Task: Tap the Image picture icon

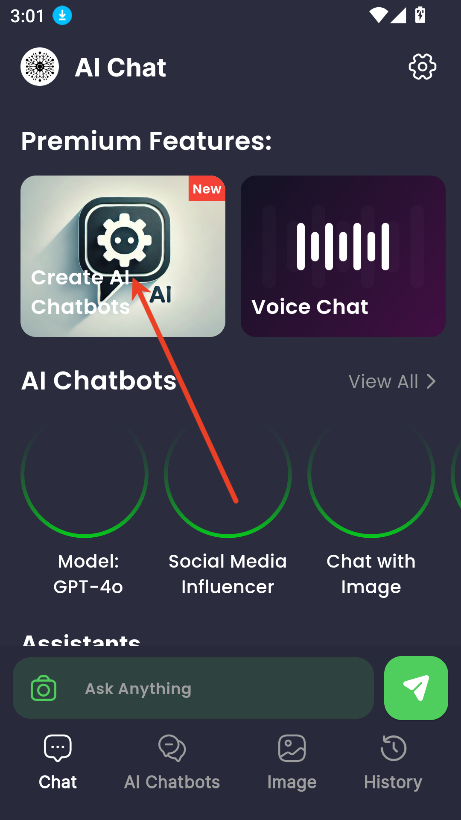Action: 292,748
